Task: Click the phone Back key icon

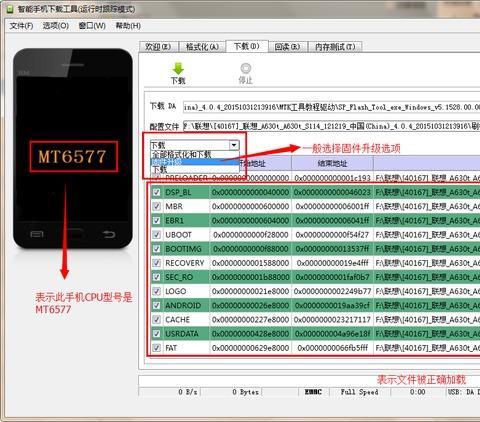Action: click(109, 234)
